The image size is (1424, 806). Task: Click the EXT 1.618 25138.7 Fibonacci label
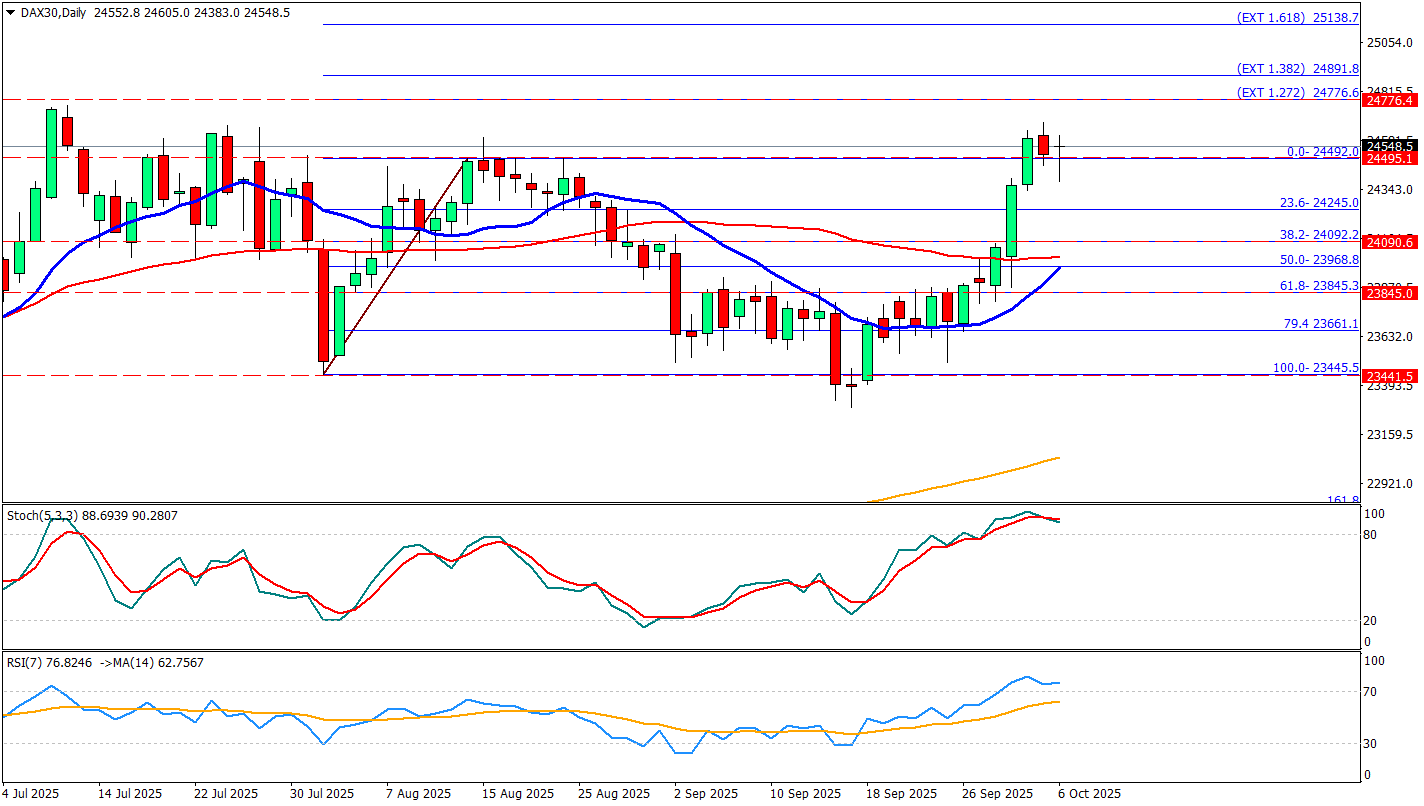click(x=1297, y=18)
